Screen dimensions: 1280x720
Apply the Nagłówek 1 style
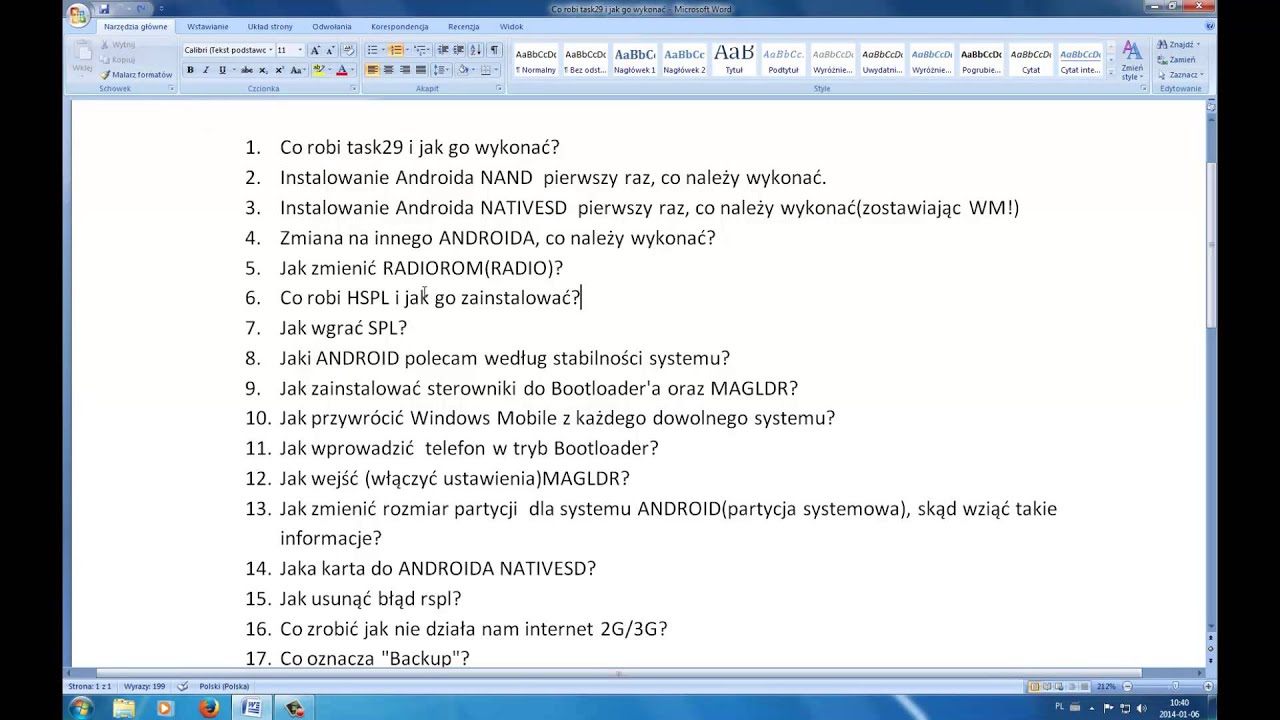pyautogui.click(x=635, y=60)
